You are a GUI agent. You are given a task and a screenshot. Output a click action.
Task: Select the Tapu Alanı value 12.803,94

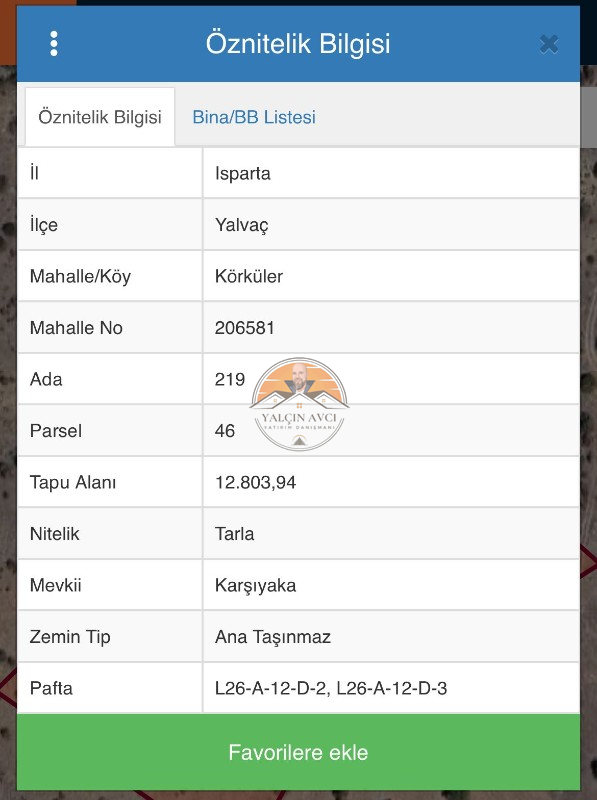(x=255, y=482)
